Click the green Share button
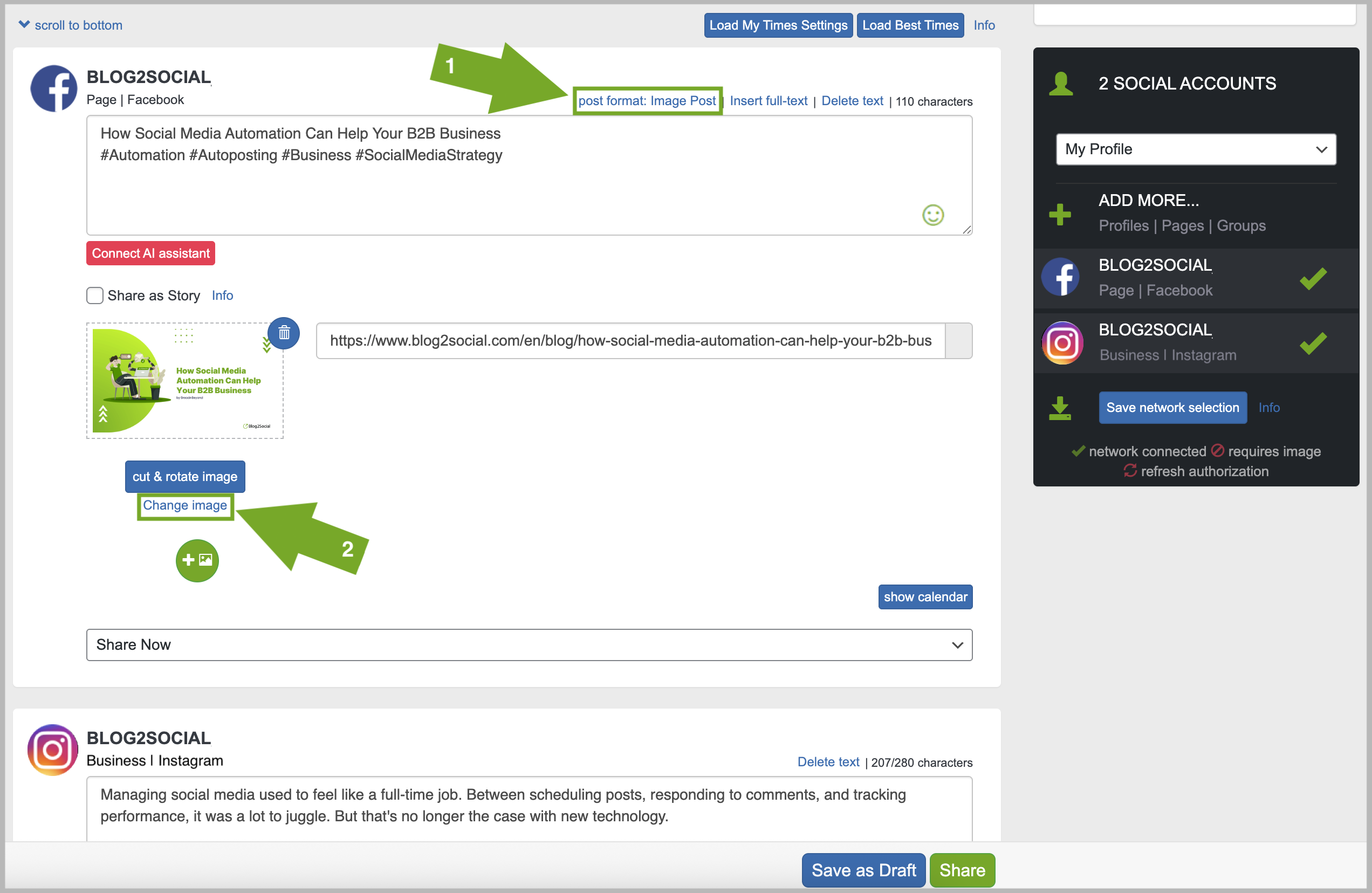The height and width of the screenshot is (893, 1372). pyautogui.click(x=962, y=870)
